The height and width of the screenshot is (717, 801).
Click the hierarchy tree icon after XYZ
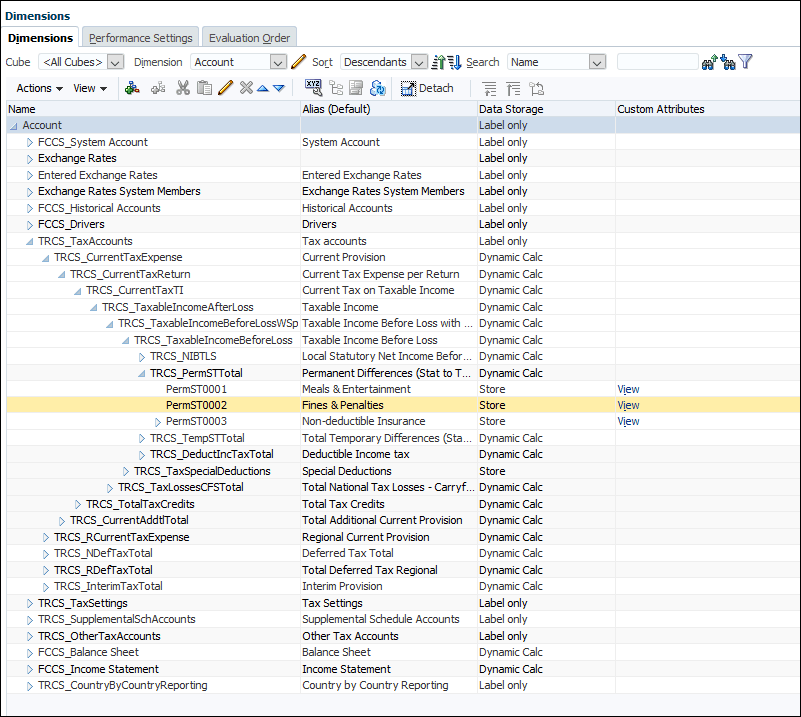[x=336, y=88]
